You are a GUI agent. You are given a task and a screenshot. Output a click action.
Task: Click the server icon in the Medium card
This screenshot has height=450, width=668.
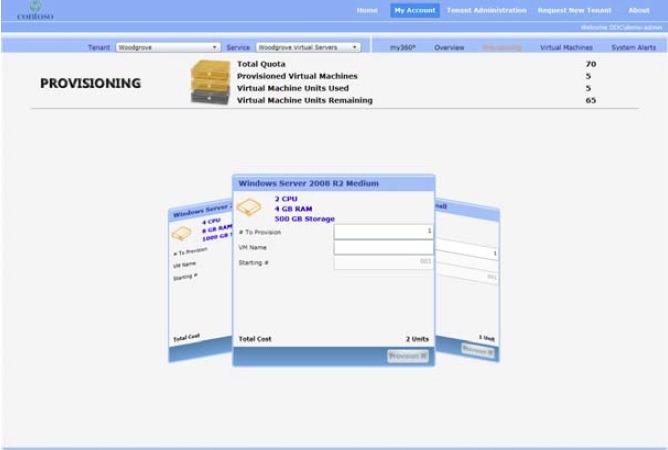249,207
